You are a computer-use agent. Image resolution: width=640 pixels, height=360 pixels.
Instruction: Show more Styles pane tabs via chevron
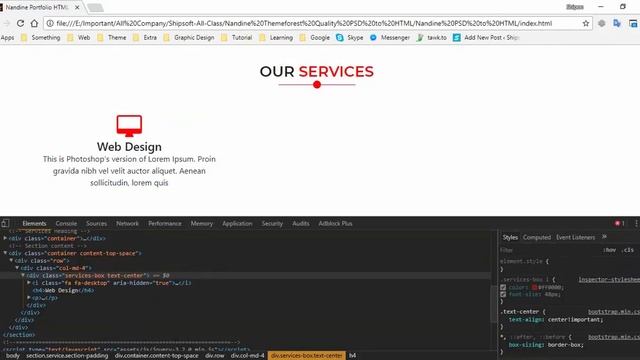coord(604,237)
